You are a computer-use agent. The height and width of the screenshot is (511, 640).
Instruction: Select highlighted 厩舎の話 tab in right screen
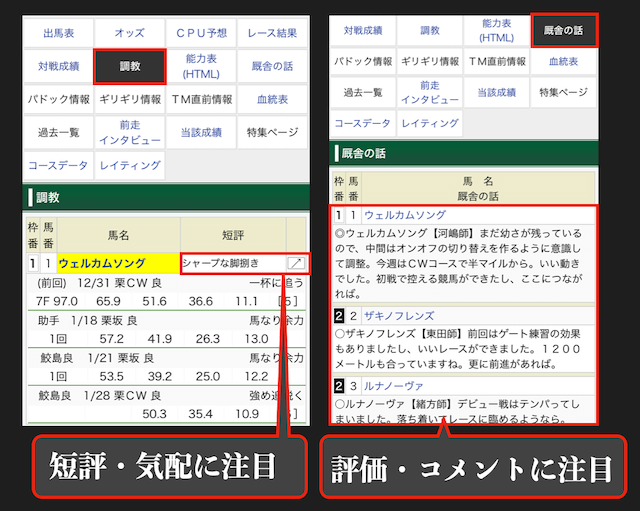(x=564, y=31)
